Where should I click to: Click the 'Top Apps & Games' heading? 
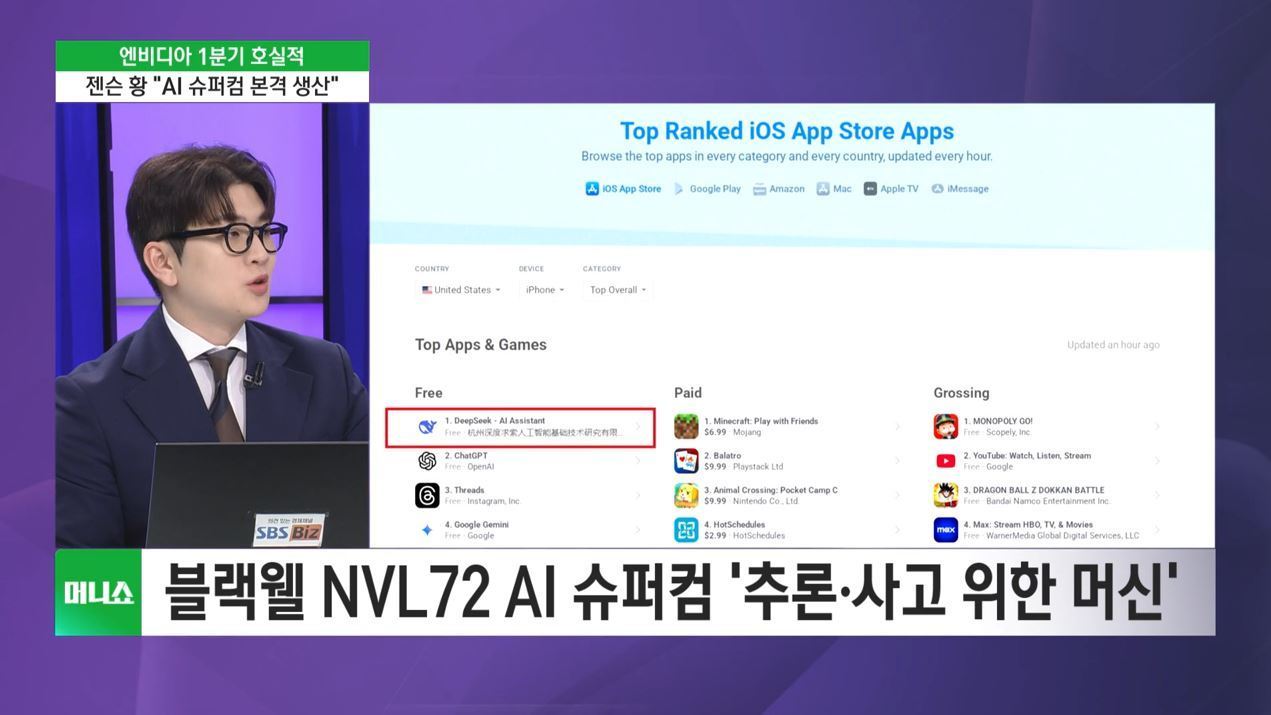481,345
